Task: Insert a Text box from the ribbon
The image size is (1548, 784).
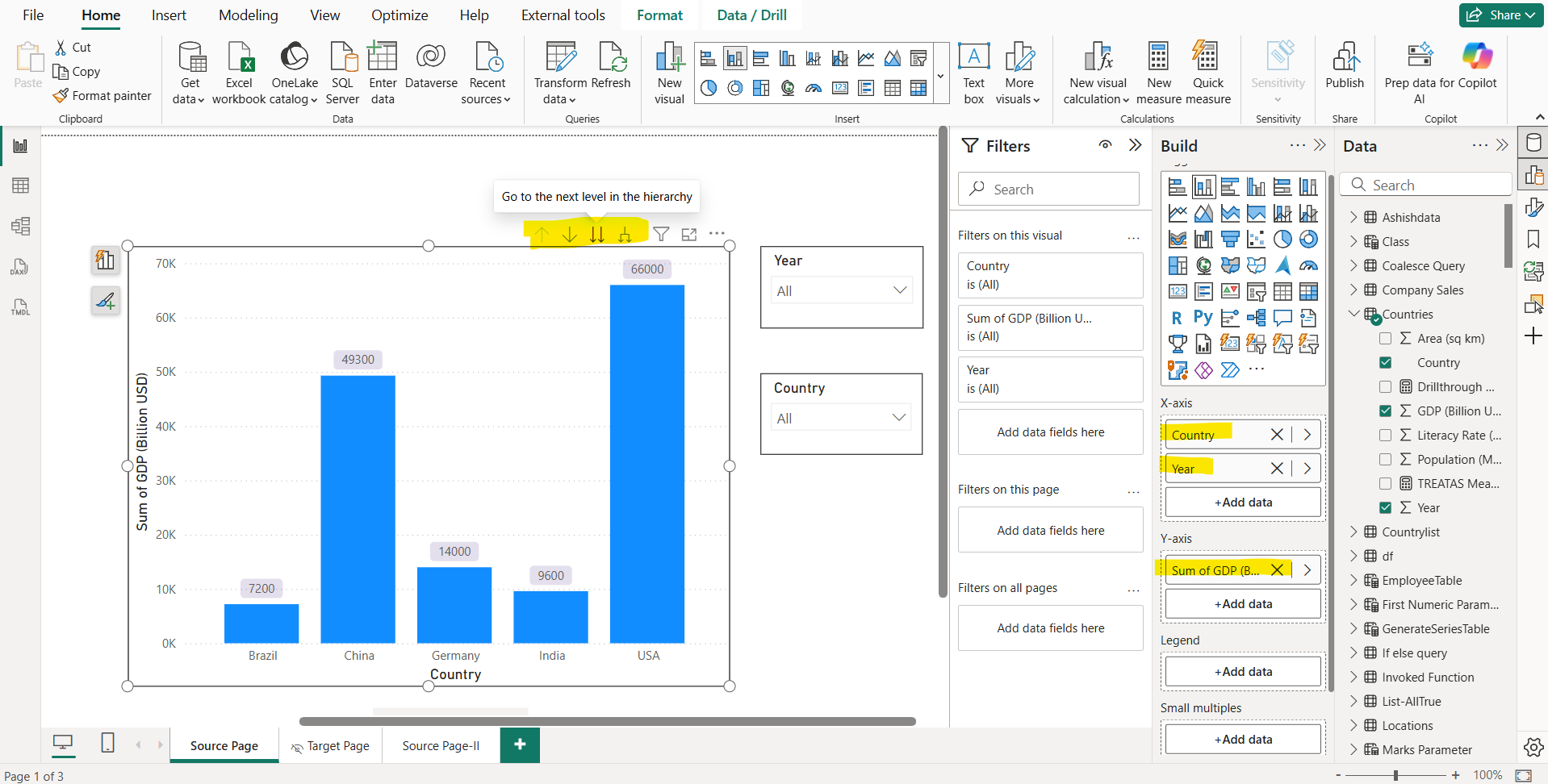Action: (973, 71)
